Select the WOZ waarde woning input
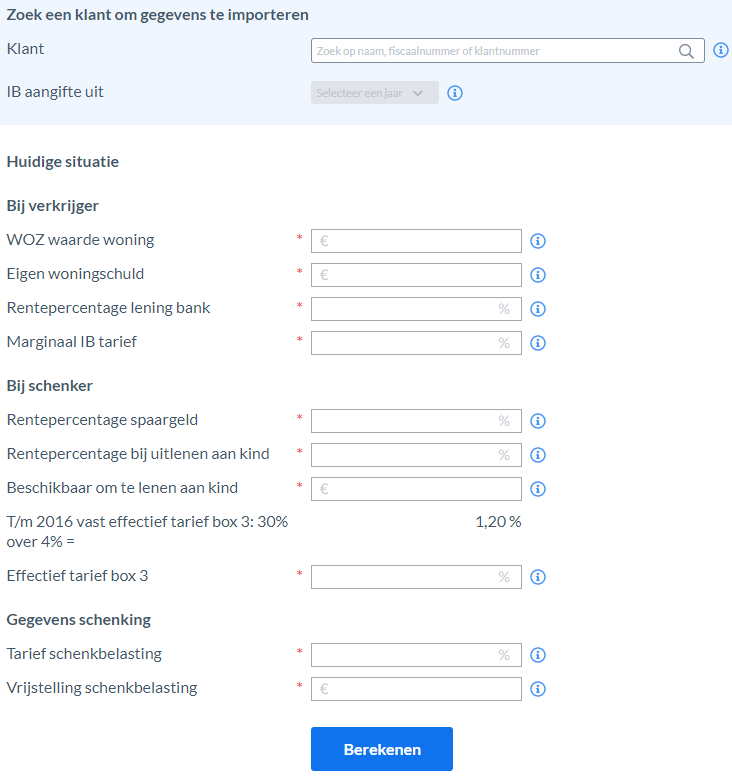The image size is (732, 779). pyautogui.click(x=416, y=241)
